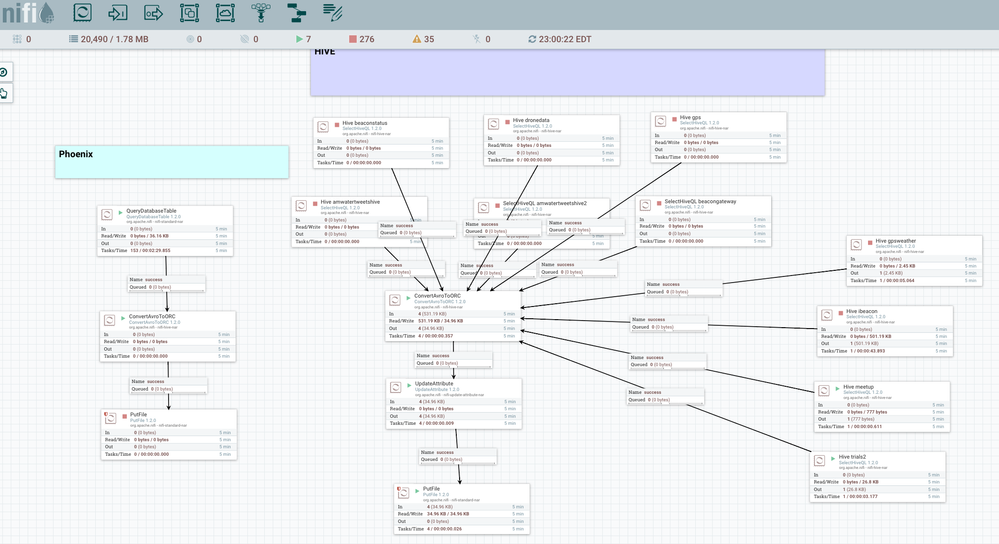Click the stopped components red square showing 276
Viewport: 999px width, 544px height.
(x=352, y=39)
